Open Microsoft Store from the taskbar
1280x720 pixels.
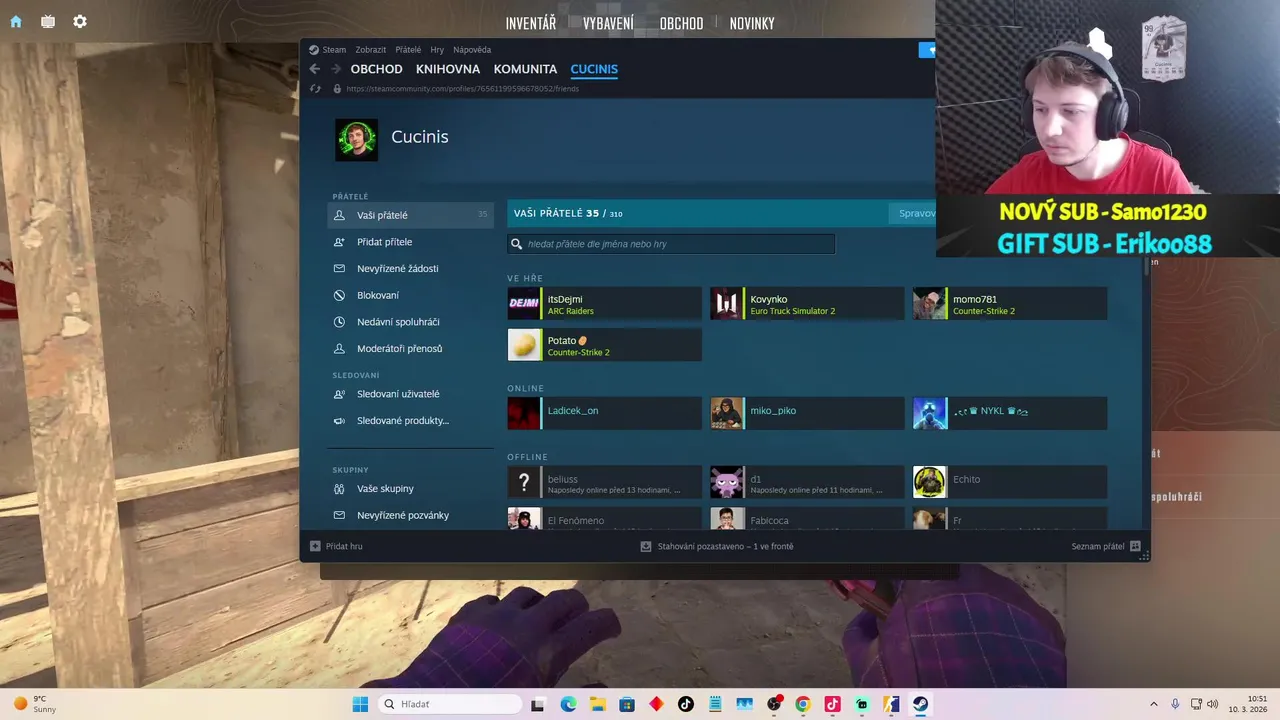click(626, 704)
